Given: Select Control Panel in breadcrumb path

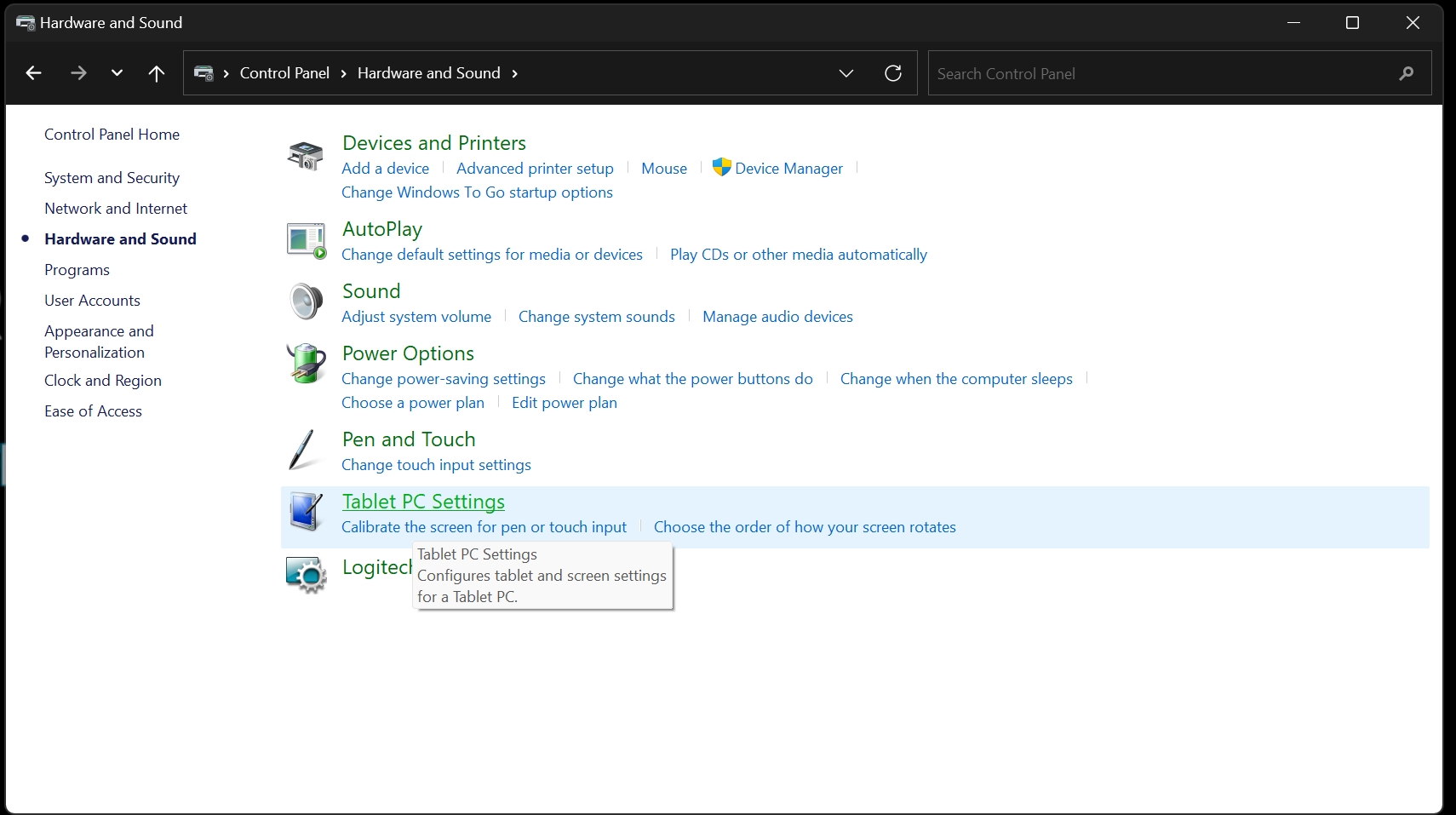Looking at the screenshot, I should [284, 73].
